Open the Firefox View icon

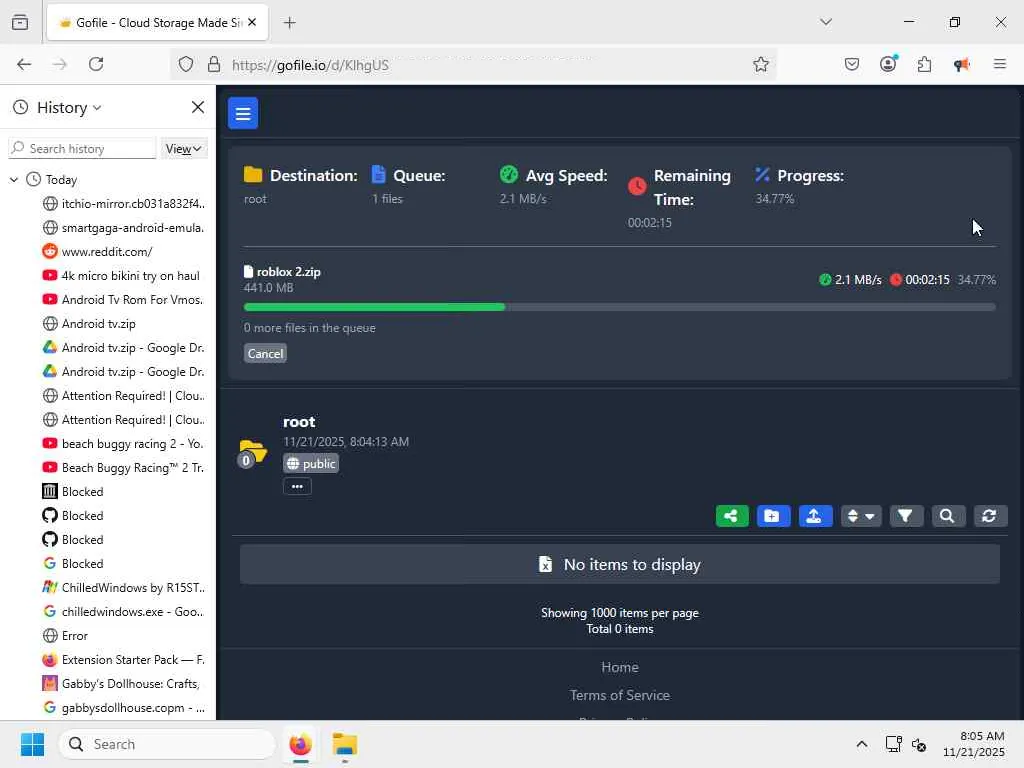[20, 22]
